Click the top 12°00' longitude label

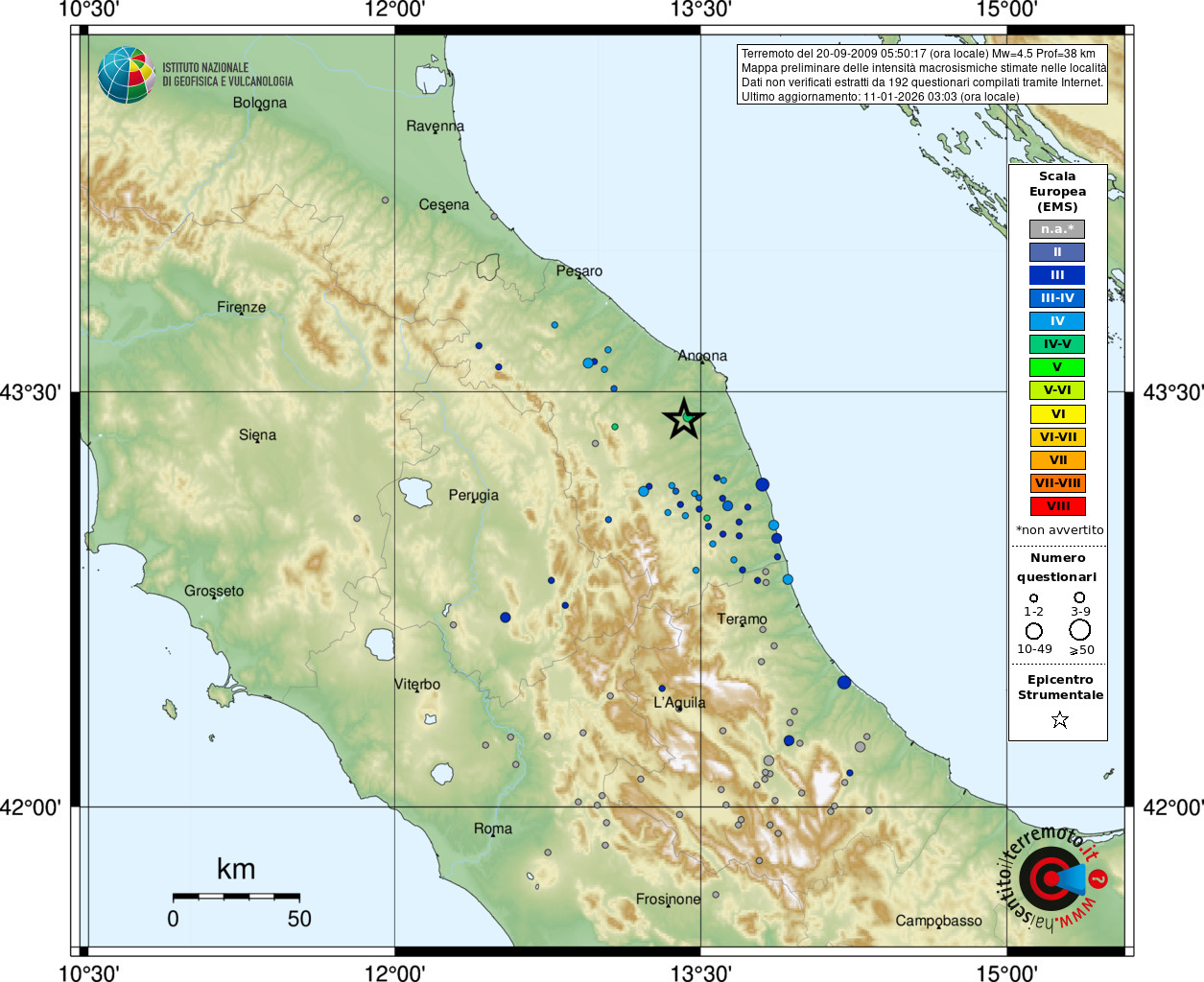[x=394, y=11]
